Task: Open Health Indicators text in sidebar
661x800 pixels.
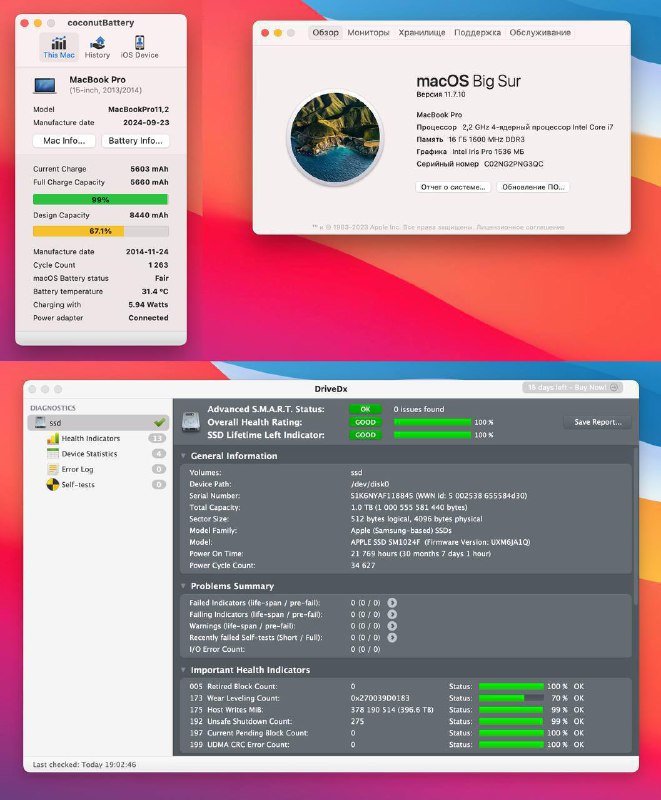Action: pos(91,438)
